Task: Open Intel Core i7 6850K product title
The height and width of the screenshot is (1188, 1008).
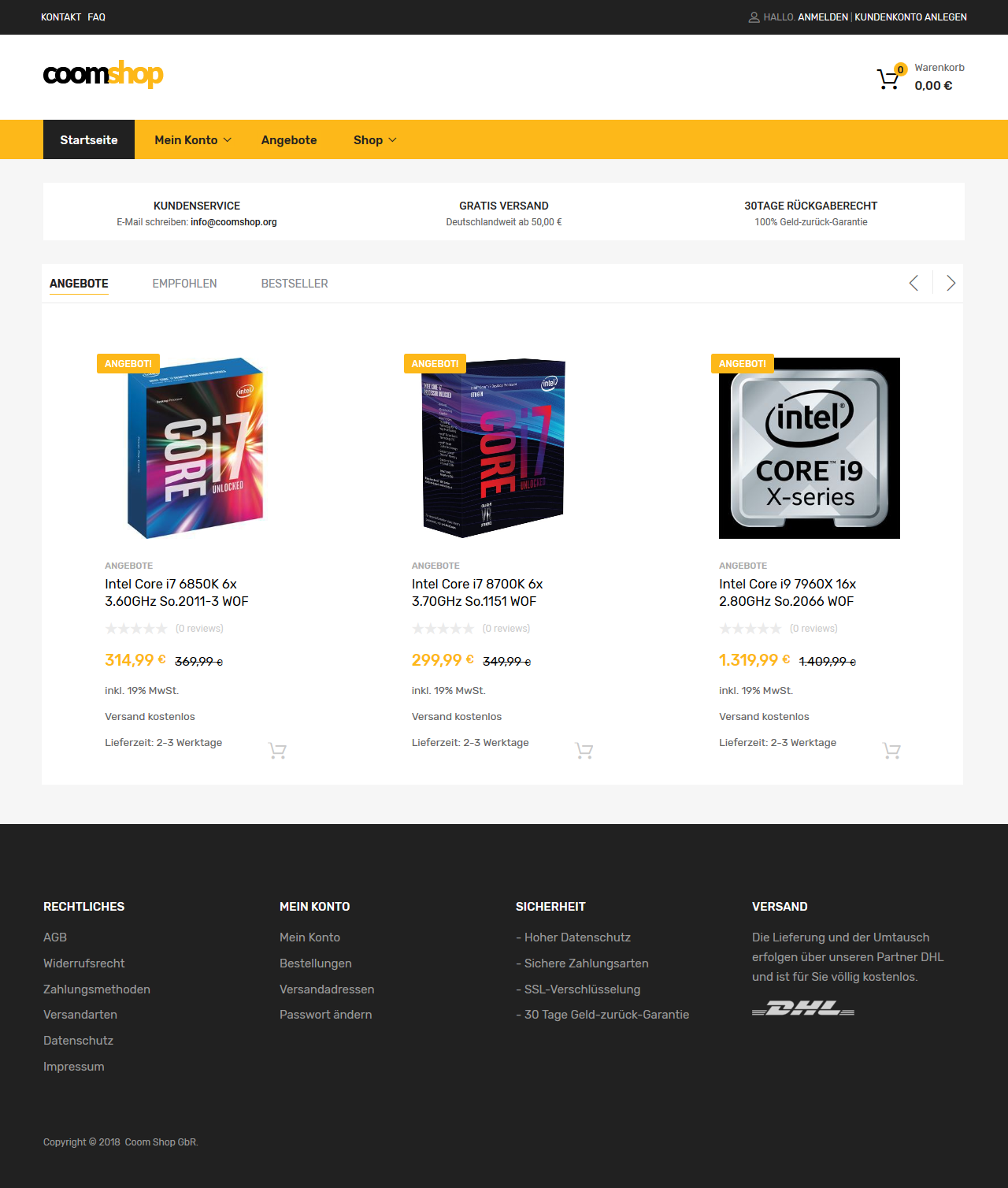Action: [x=176, y=592]
